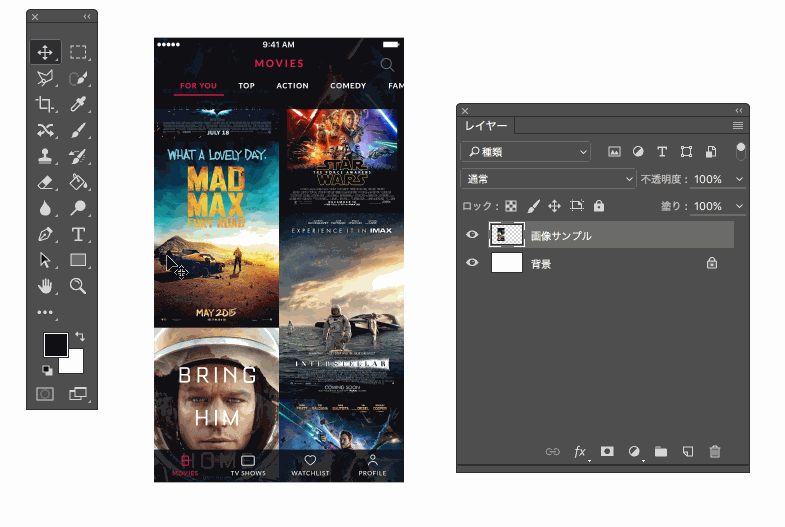Select the Content-Aware Move tool
The image size is (785, 527).
[x=45, y=130]
